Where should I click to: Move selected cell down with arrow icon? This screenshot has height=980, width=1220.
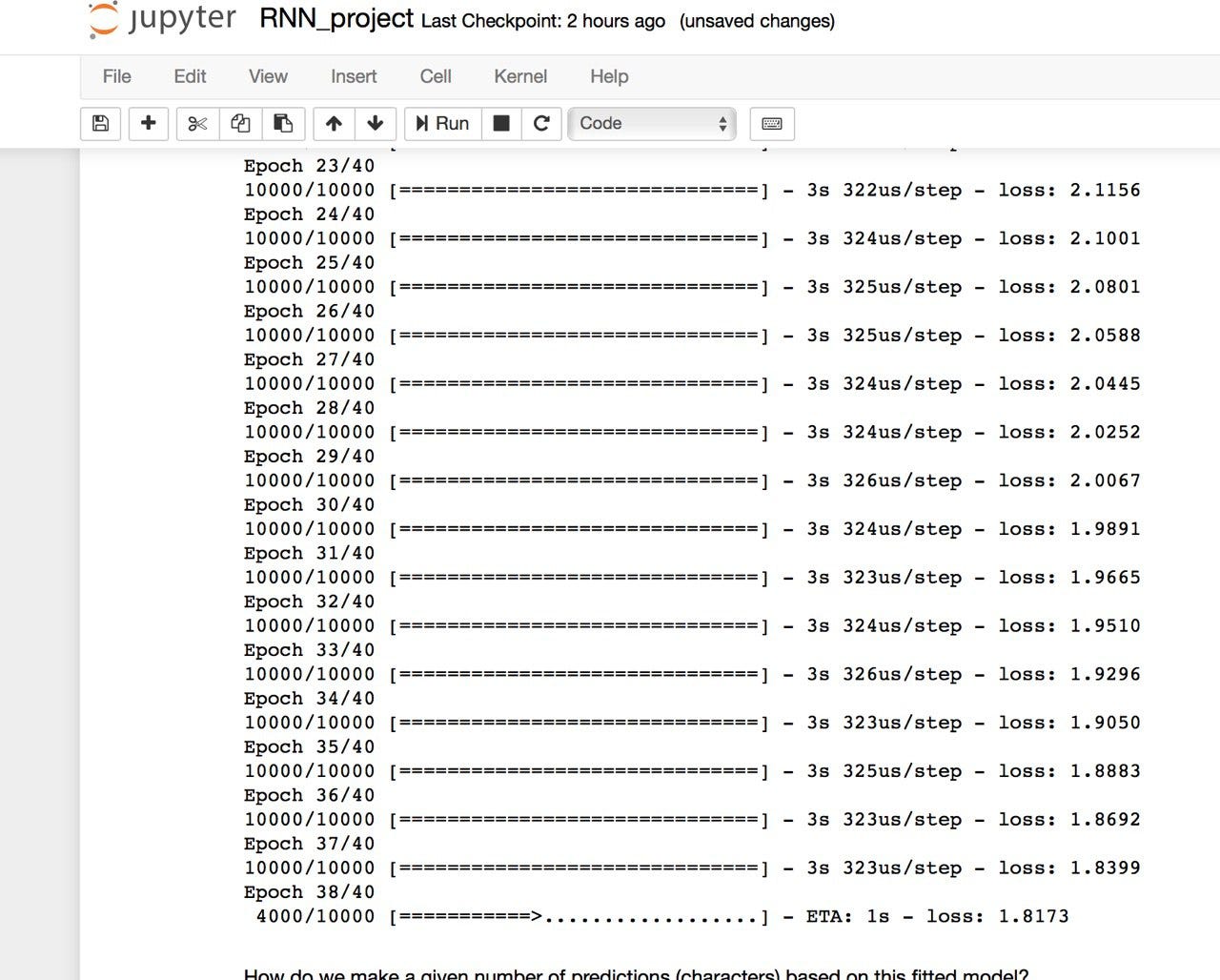click(376, 124)
